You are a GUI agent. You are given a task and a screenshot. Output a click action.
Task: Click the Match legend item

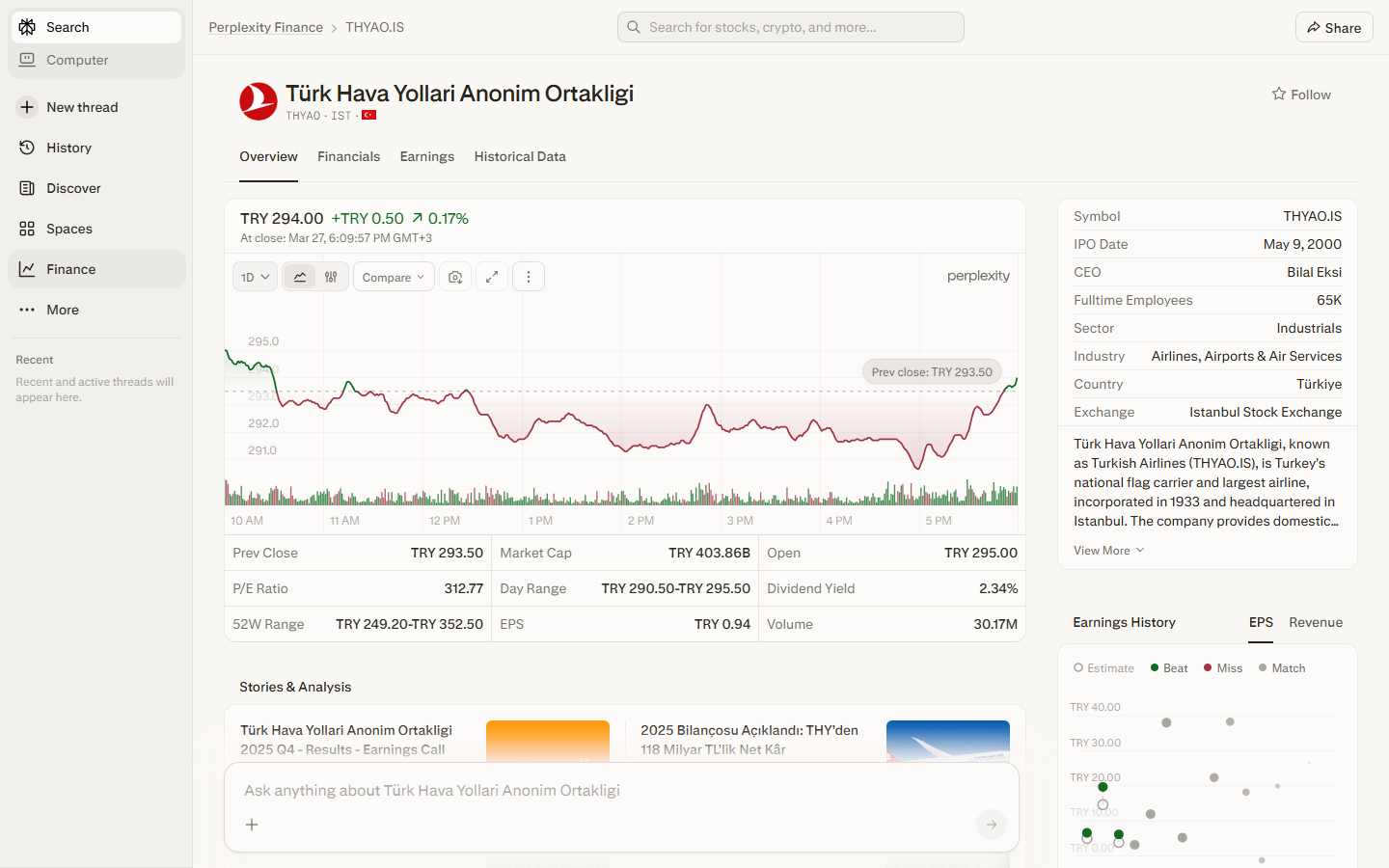(1282, 667)
